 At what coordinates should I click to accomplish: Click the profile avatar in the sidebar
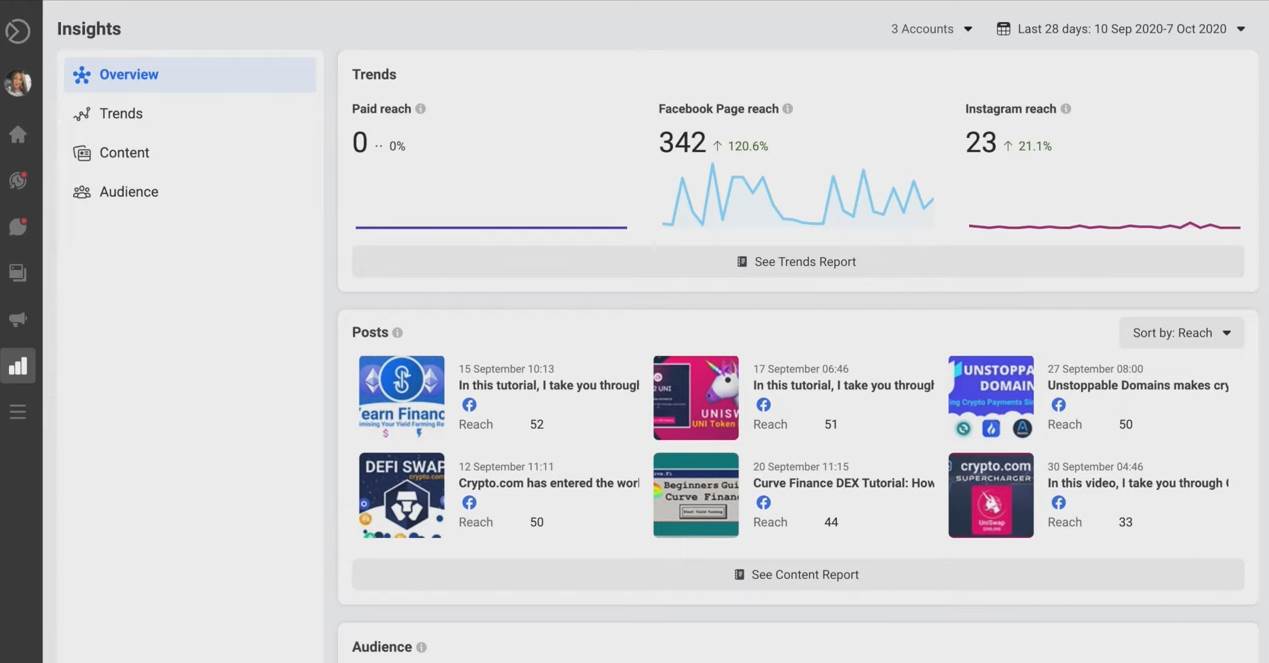tap(18, 83)
